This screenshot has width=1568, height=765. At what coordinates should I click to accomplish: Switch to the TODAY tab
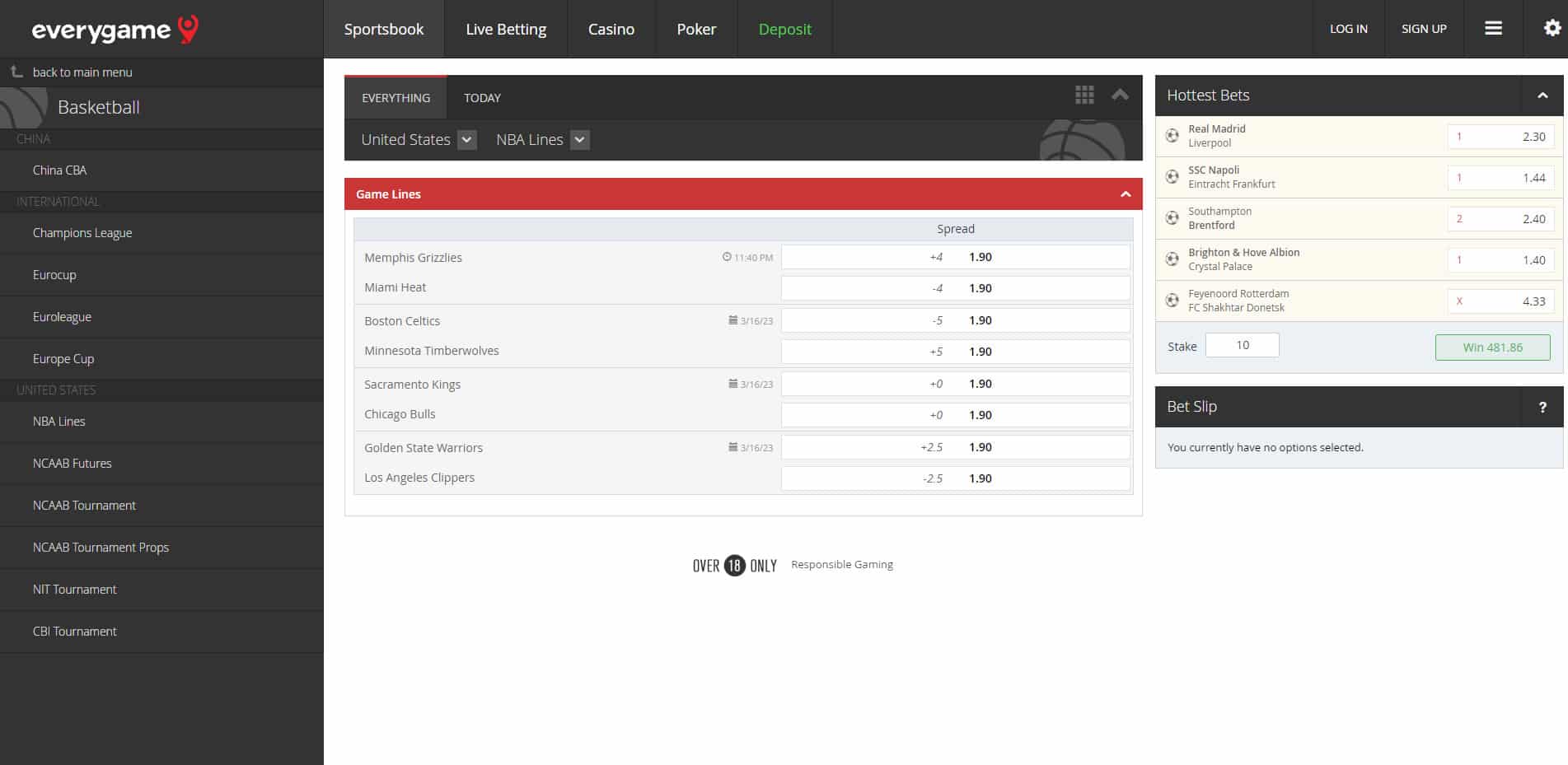pyautogui.click(x=482, y=98)
